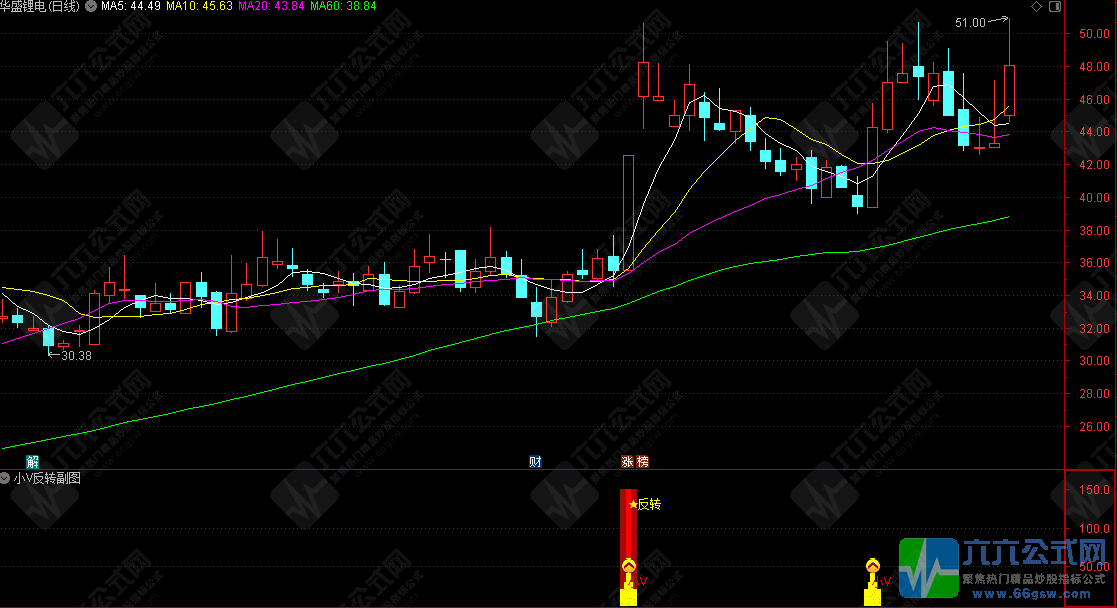The width and height of the screenshot is (1117, 608).
Task: Click the 解 event marker icon
Action: point(33,462)
